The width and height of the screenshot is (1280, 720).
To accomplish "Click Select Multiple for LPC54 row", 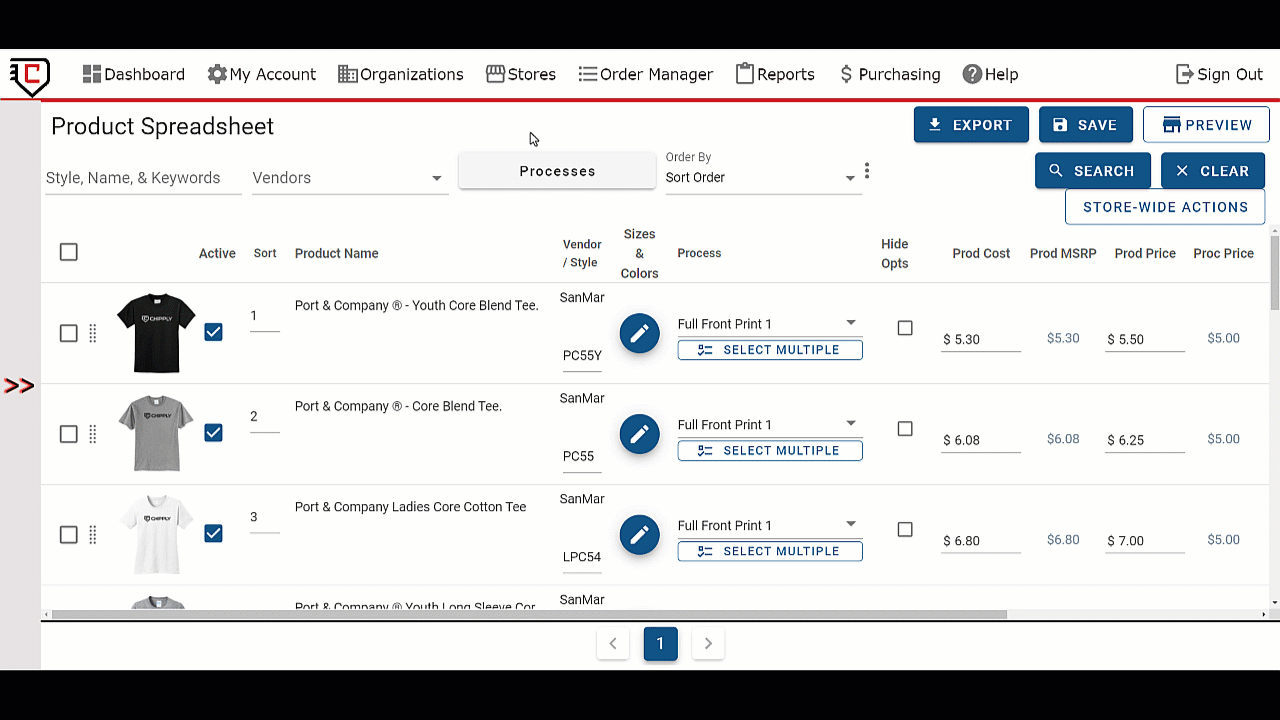I will 770,552.
